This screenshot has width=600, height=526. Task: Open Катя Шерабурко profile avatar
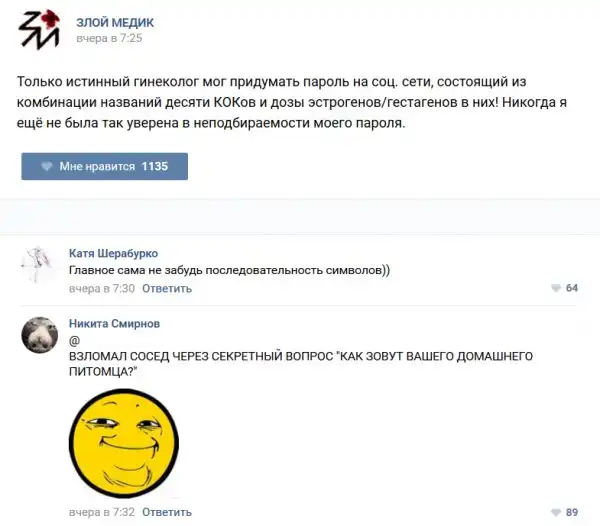tap(37, 264)
